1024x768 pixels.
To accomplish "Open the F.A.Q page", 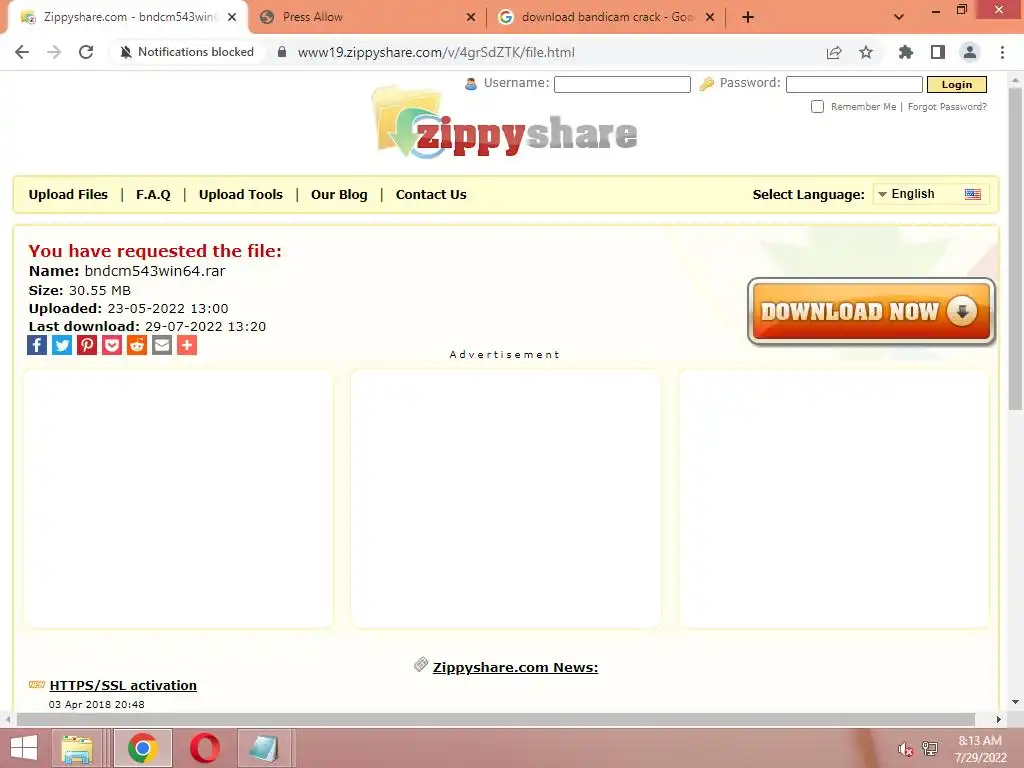I will click(153, 194).
